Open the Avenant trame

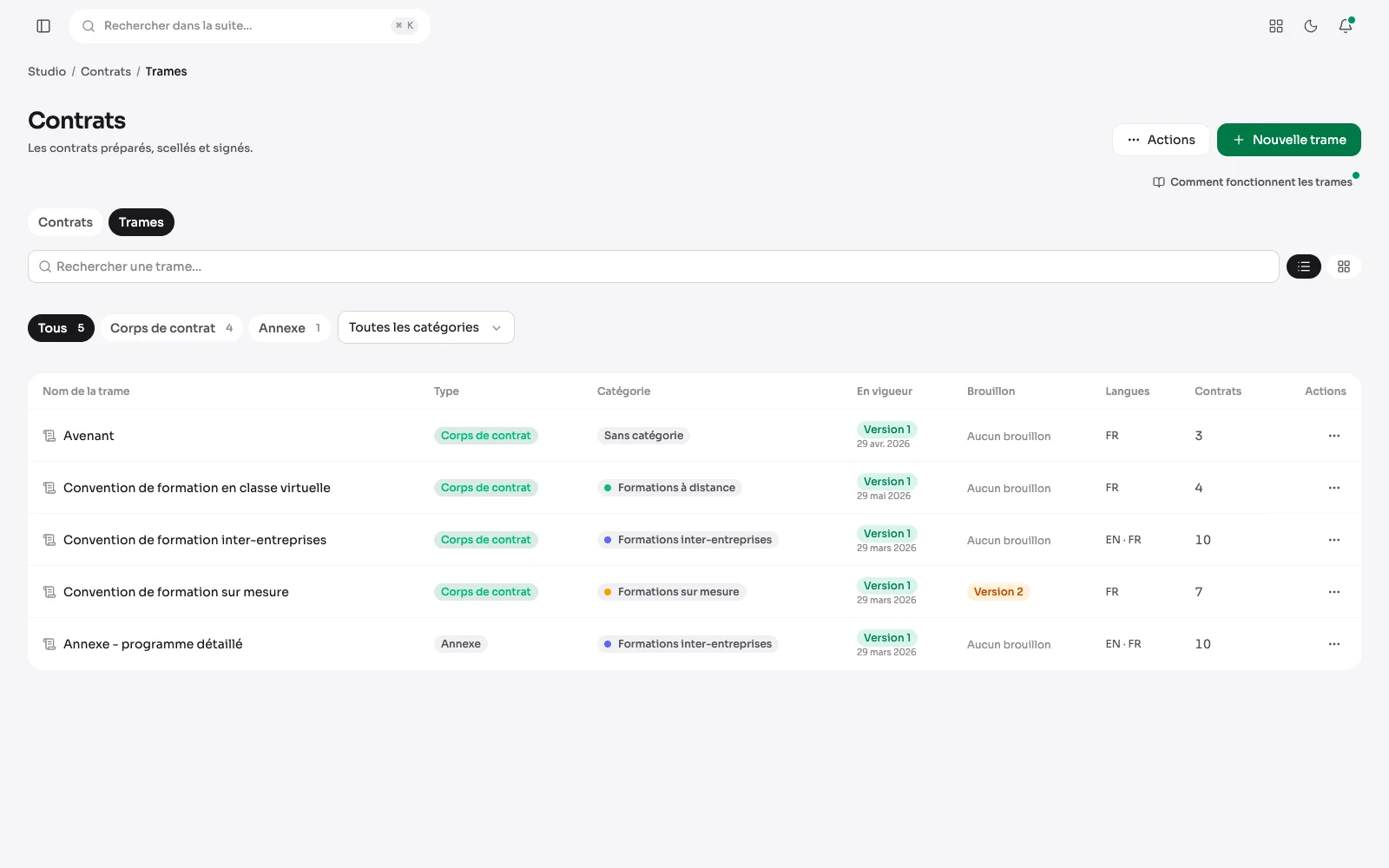(89, 436)
